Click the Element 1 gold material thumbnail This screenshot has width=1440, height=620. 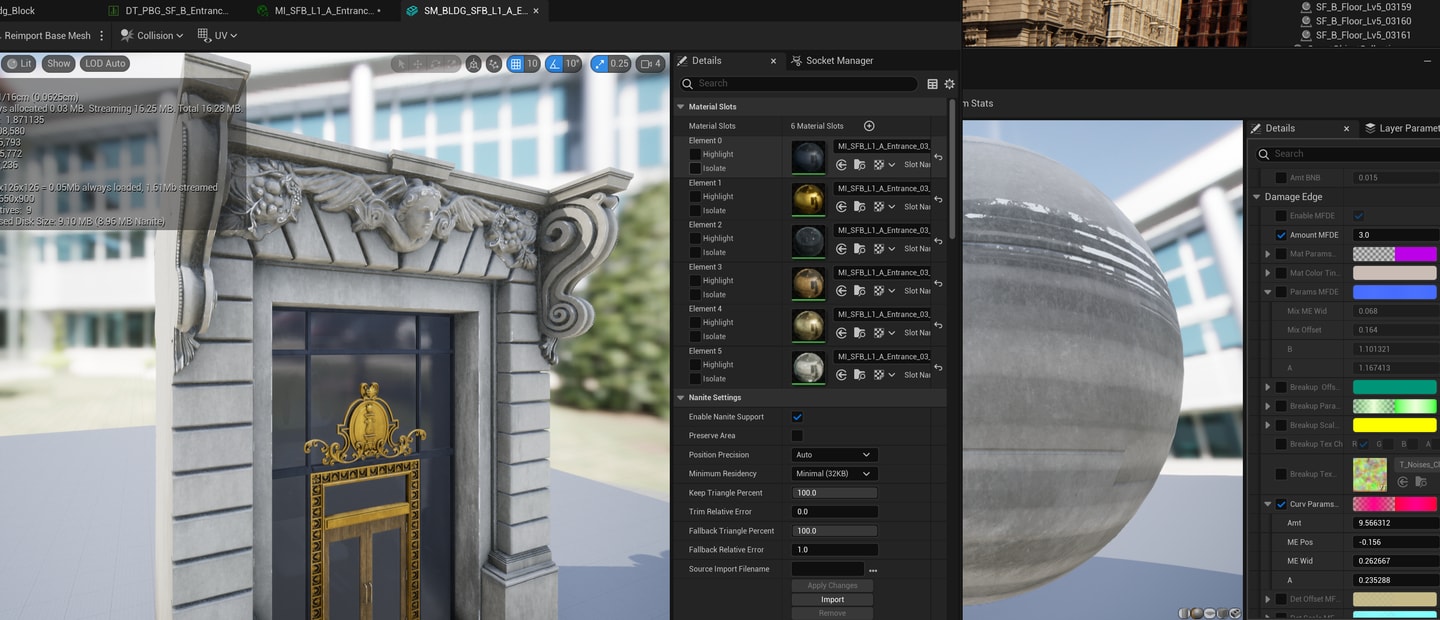(x=808, y=199)
